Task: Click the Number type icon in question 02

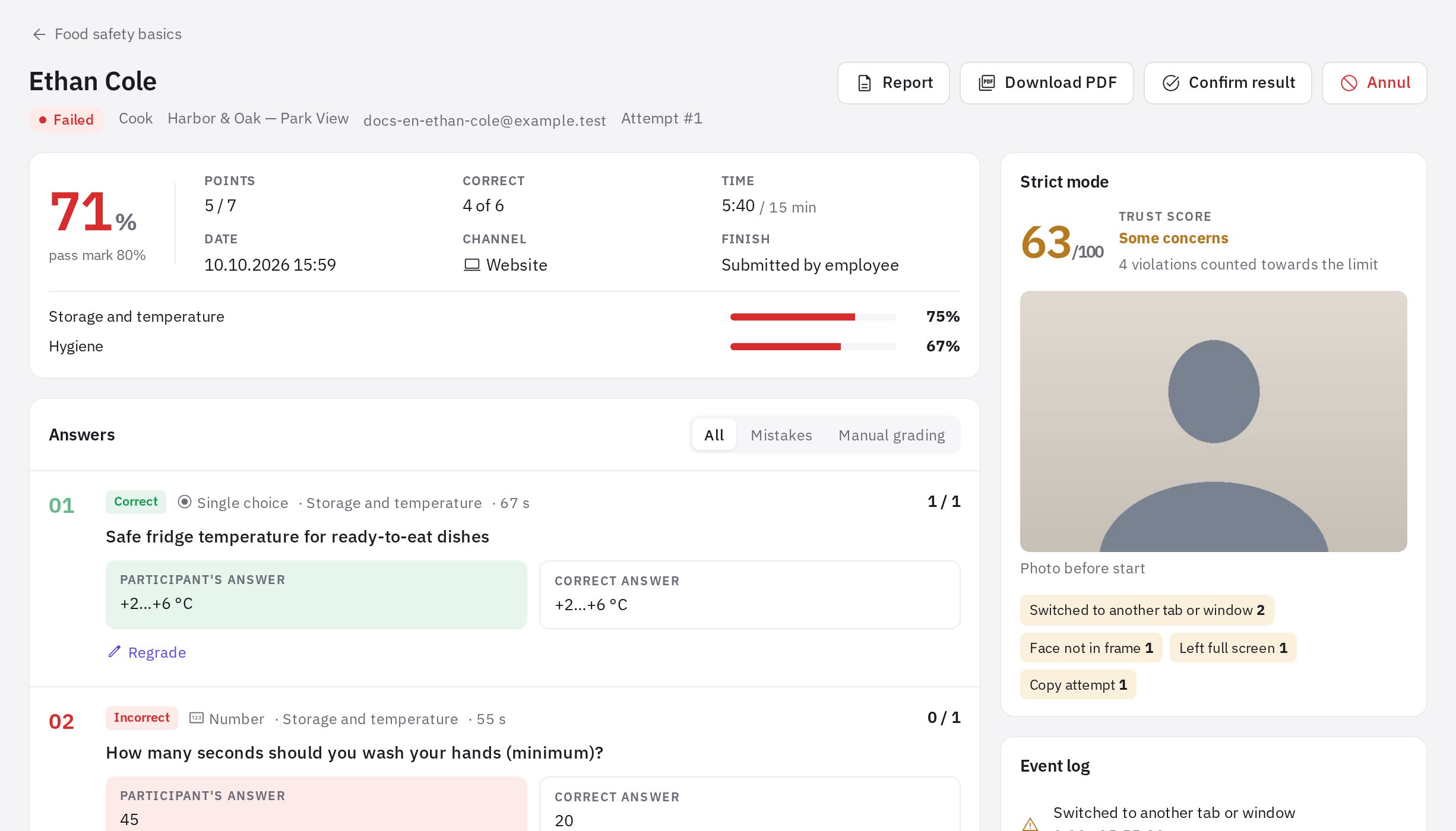Action: [197, 718]
